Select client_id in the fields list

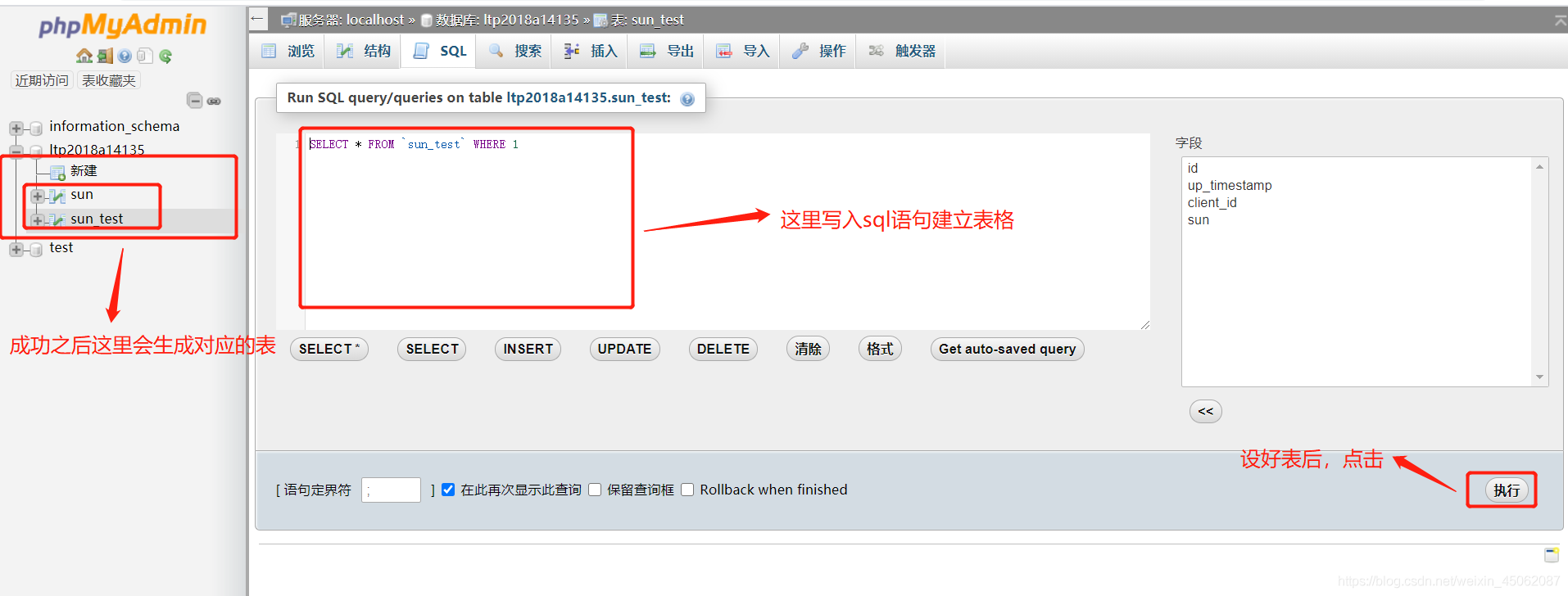[x=1212, y=202]
